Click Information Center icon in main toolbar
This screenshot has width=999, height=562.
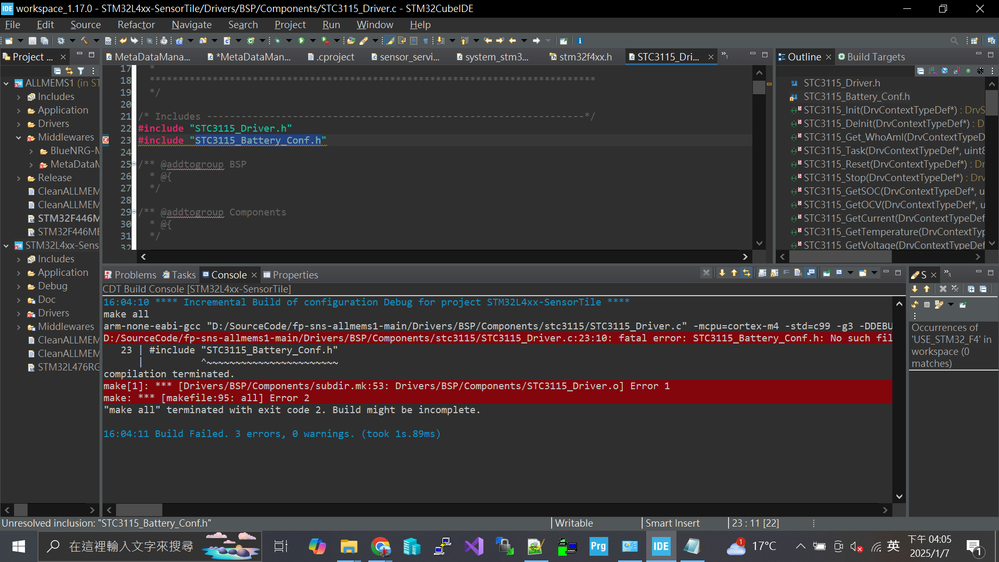(579, 41)
